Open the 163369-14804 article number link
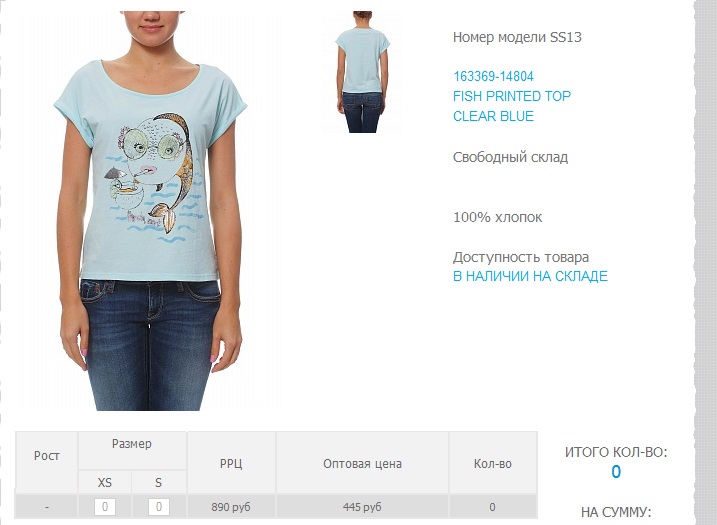Image resolution: width=717 pixels, height=525 pixels. [x=493, y=76]
